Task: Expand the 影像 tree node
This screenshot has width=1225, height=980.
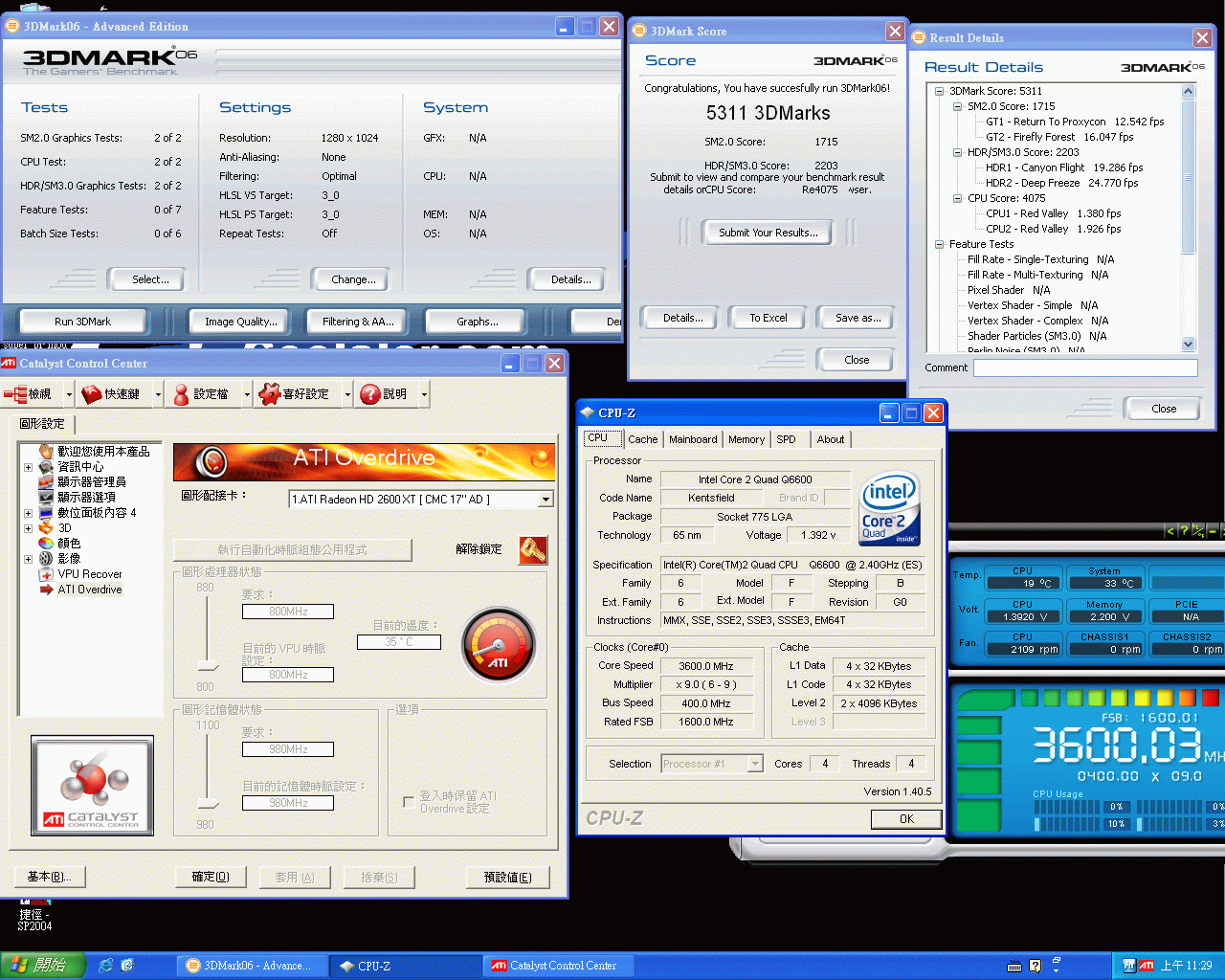Action: point(28,559)
